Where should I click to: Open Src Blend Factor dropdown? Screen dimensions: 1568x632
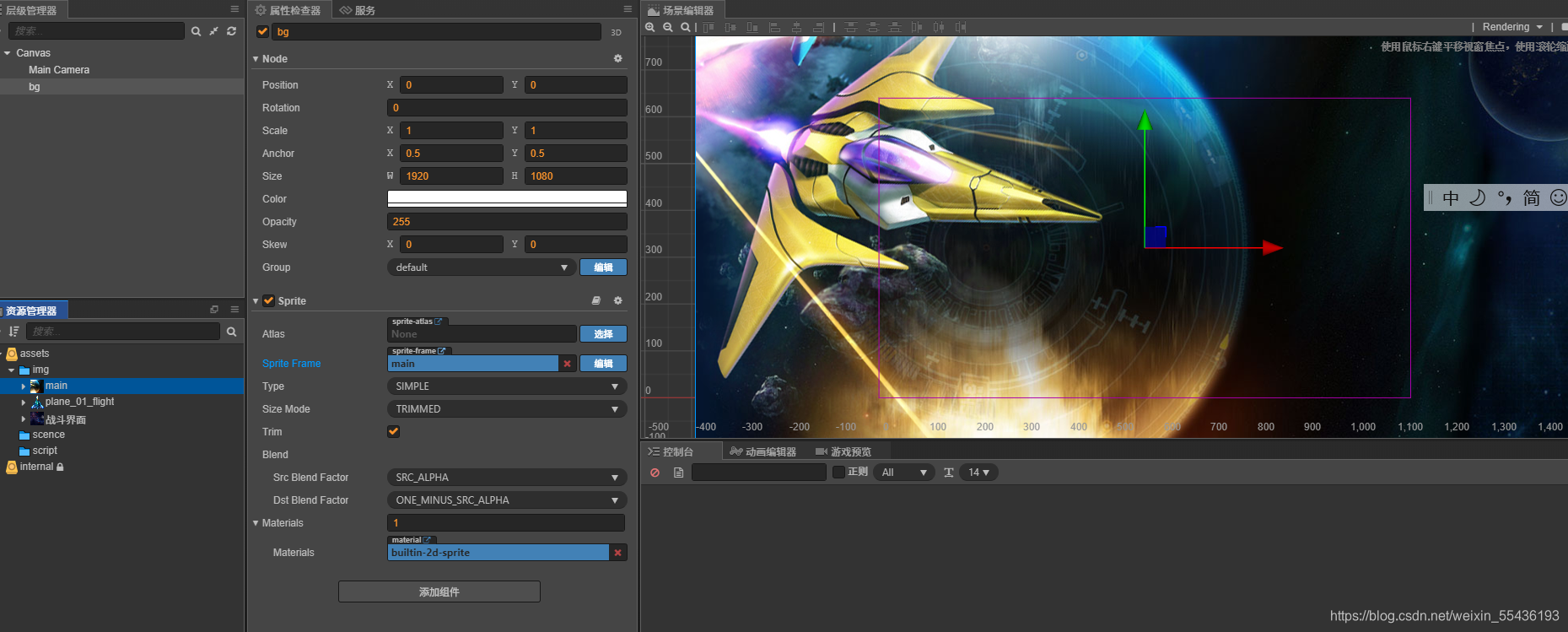coord(507,478)
